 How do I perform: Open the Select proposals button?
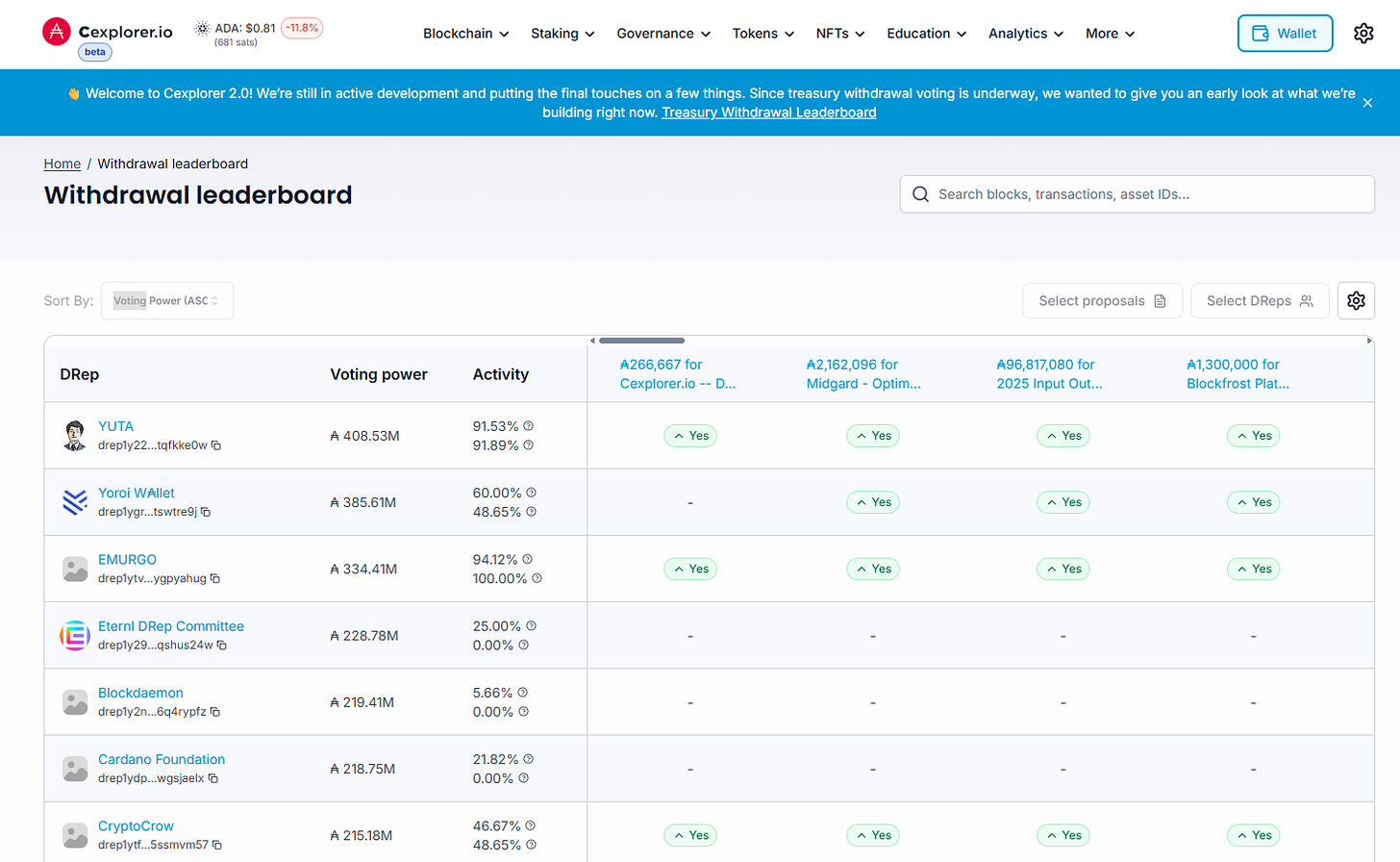pyautogui.click(x=1102, y=301)
